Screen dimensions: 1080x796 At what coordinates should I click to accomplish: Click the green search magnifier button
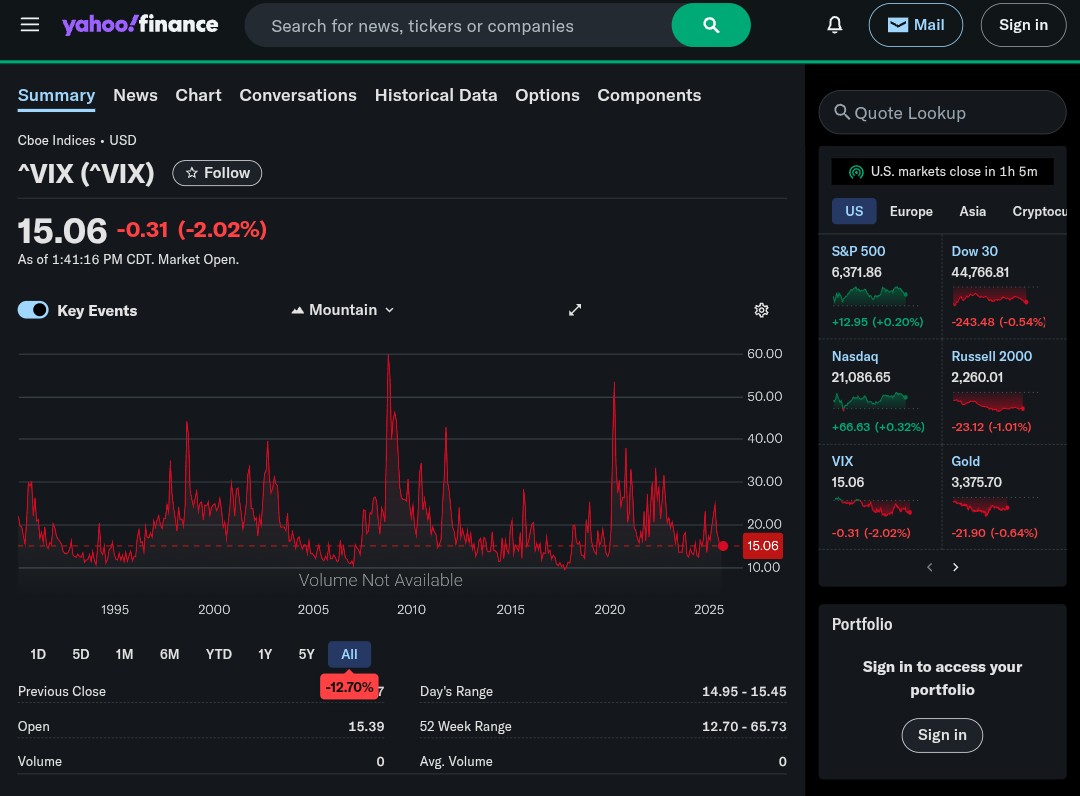711,25
